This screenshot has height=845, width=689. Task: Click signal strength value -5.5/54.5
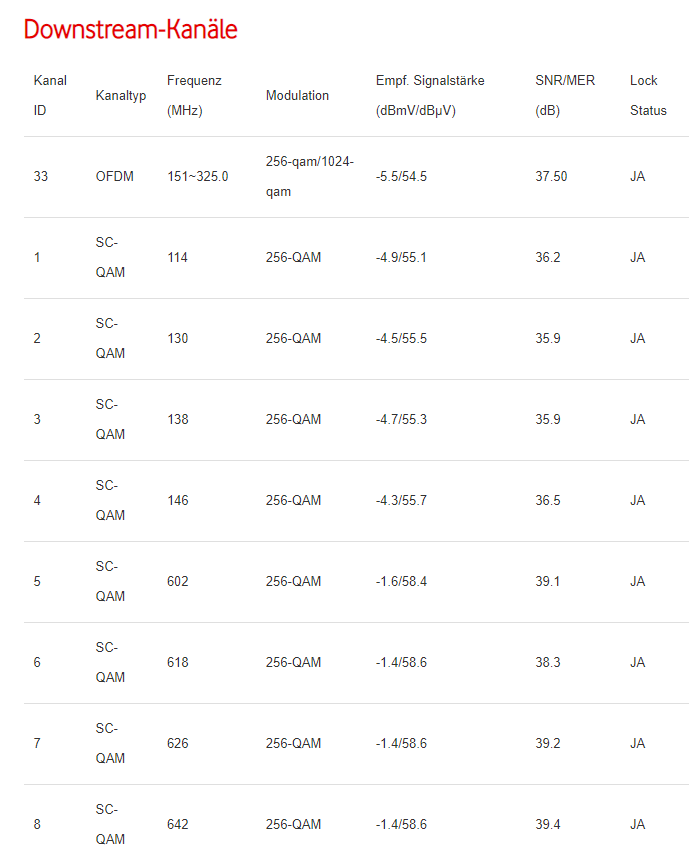click(401, 177)
